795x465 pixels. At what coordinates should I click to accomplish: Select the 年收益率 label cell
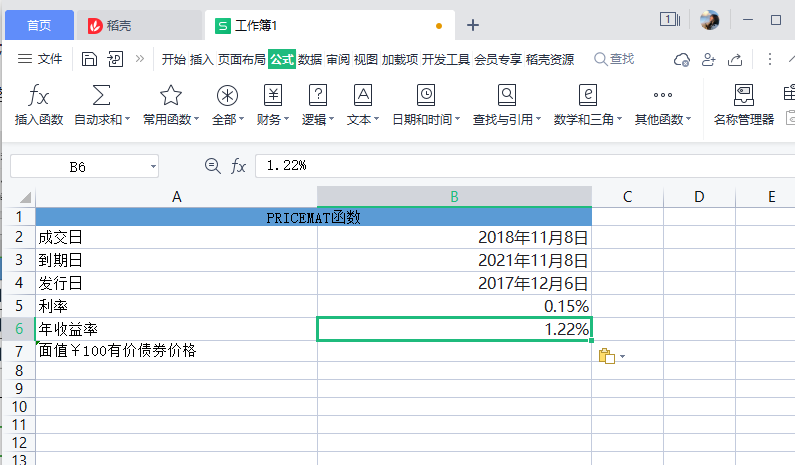click(x=176, y=329)
